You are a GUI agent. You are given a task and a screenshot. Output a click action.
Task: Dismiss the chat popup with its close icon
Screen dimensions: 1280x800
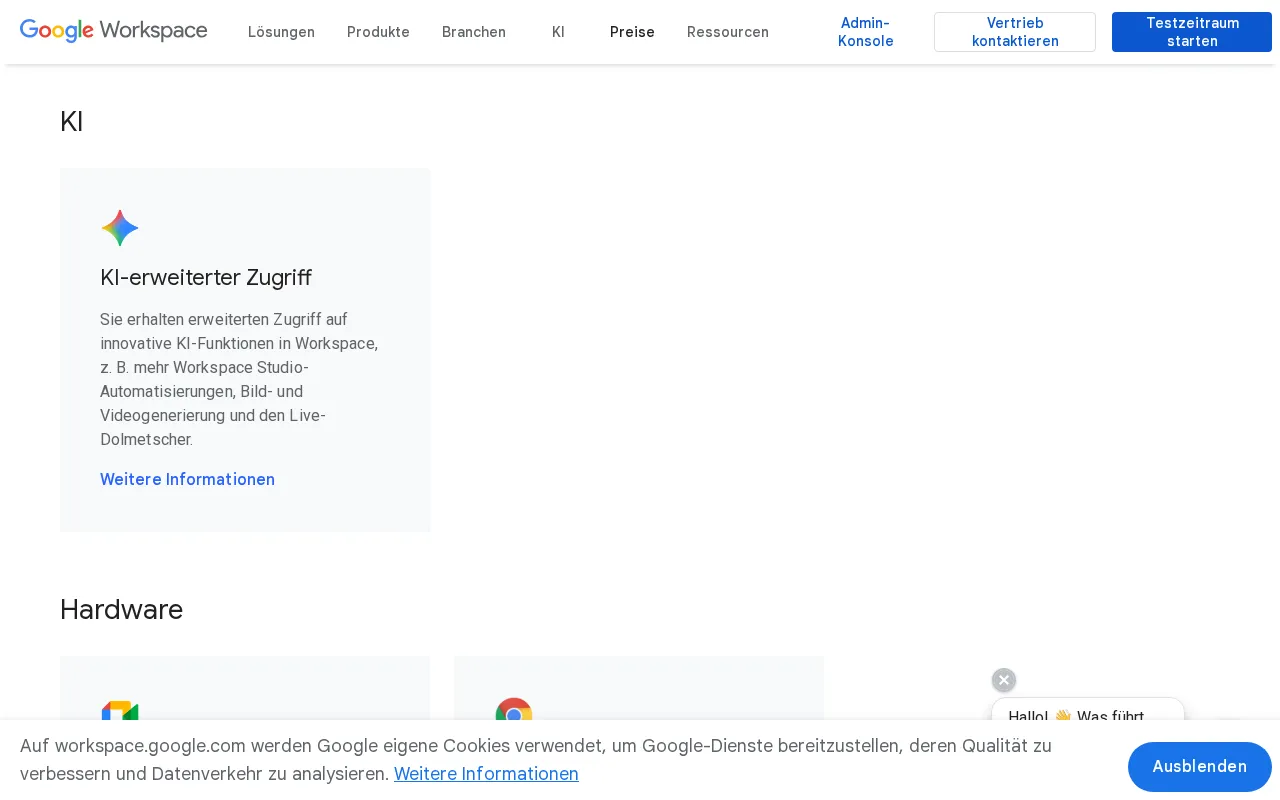coord(1004,680)
